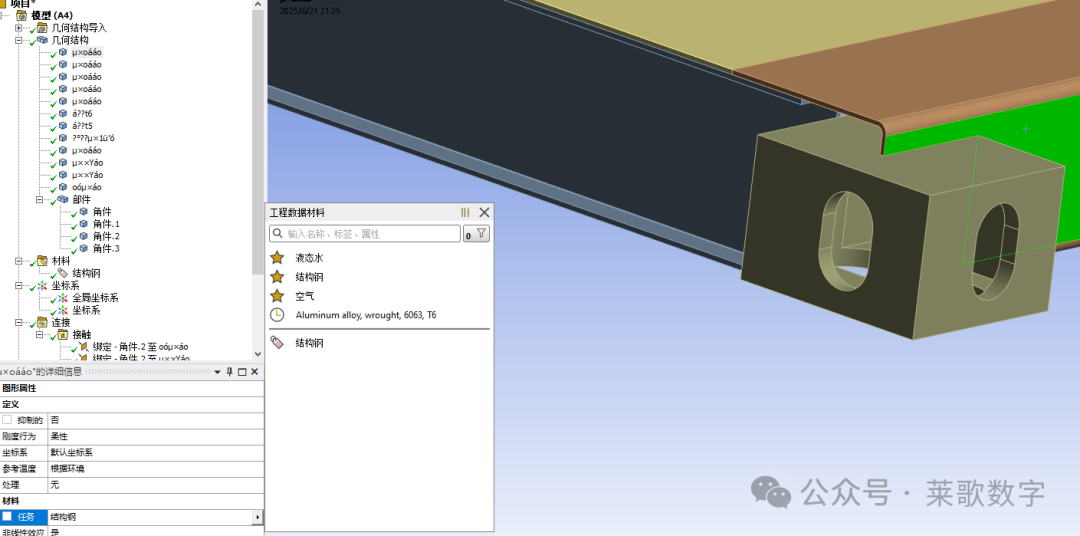This screenshot has width=1080, height=536.
Task: Click the filter funnel icon in material search
Action: click(481, 234)
